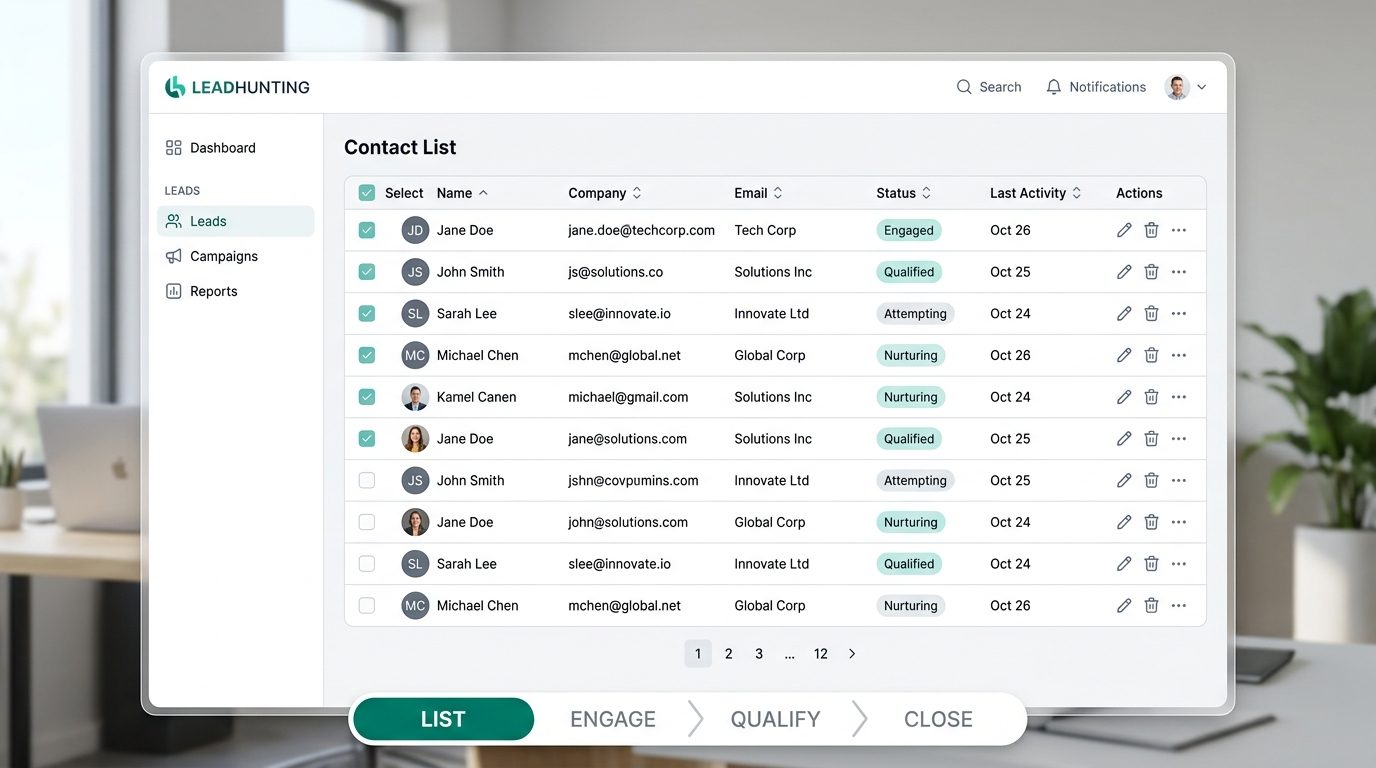Select the LIST stage tab

coord(443,719)
